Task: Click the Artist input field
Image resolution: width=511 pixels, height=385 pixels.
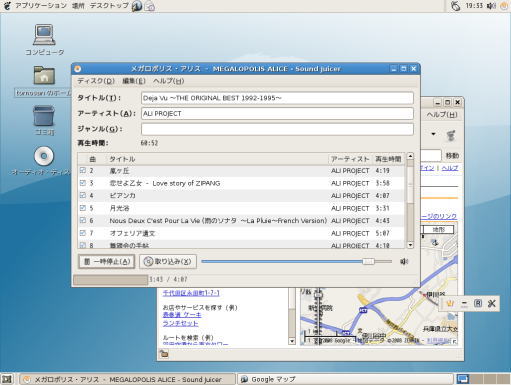Action: (277, 114)
